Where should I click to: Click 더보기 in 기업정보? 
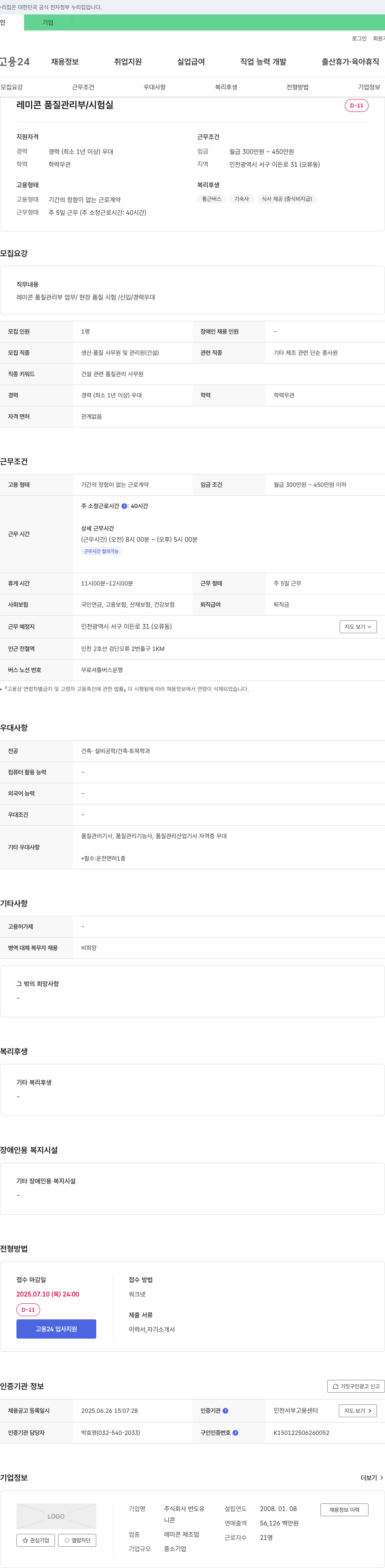point(372,1477)
